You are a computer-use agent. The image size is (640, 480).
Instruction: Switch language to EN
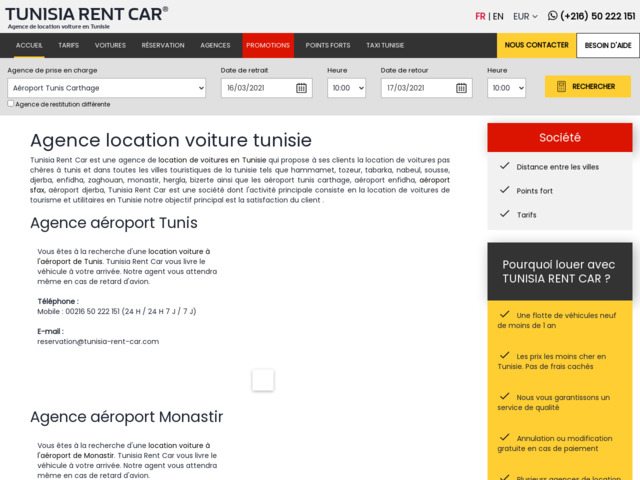point(498,16)
